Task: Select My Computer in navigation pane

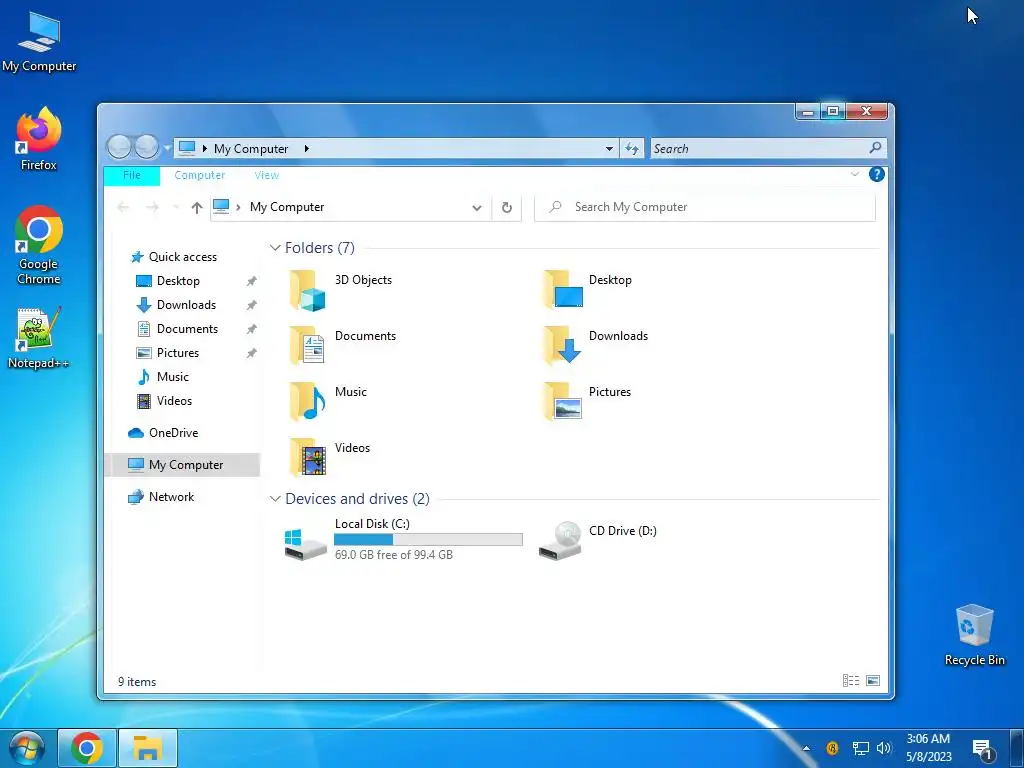Action: pyautogui.click(x=182, y=464)
